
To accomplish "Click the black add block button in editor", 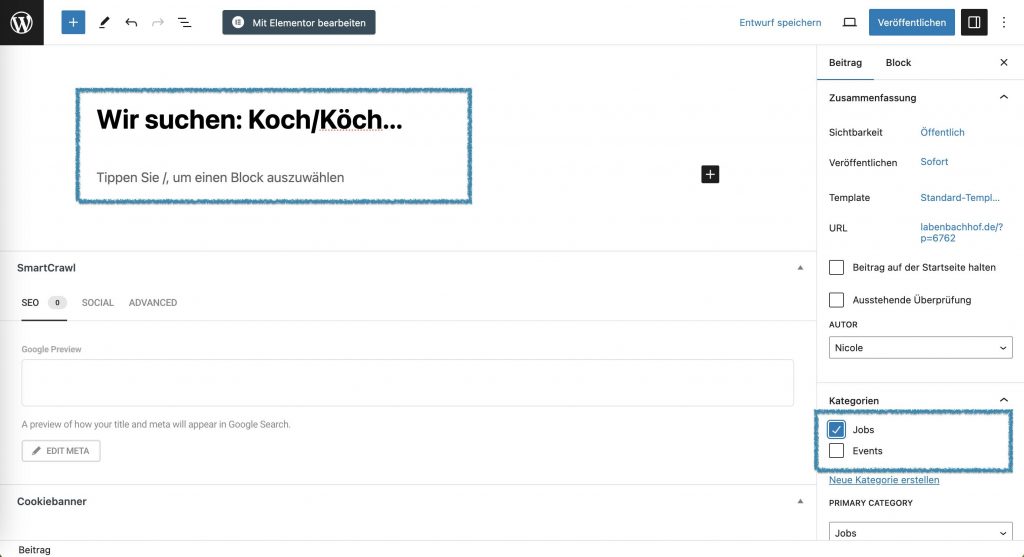I will 710,175.
